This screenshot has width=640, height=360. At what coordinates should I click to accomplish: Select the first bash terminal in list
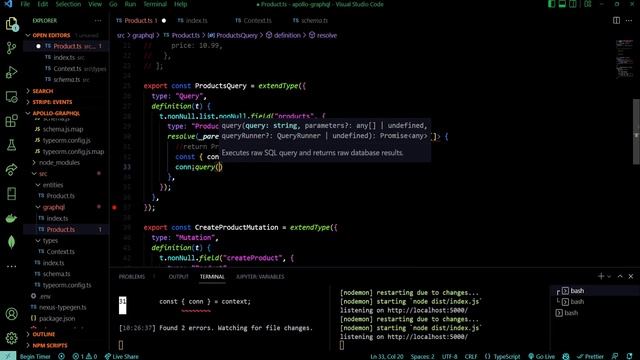[576, 291]
